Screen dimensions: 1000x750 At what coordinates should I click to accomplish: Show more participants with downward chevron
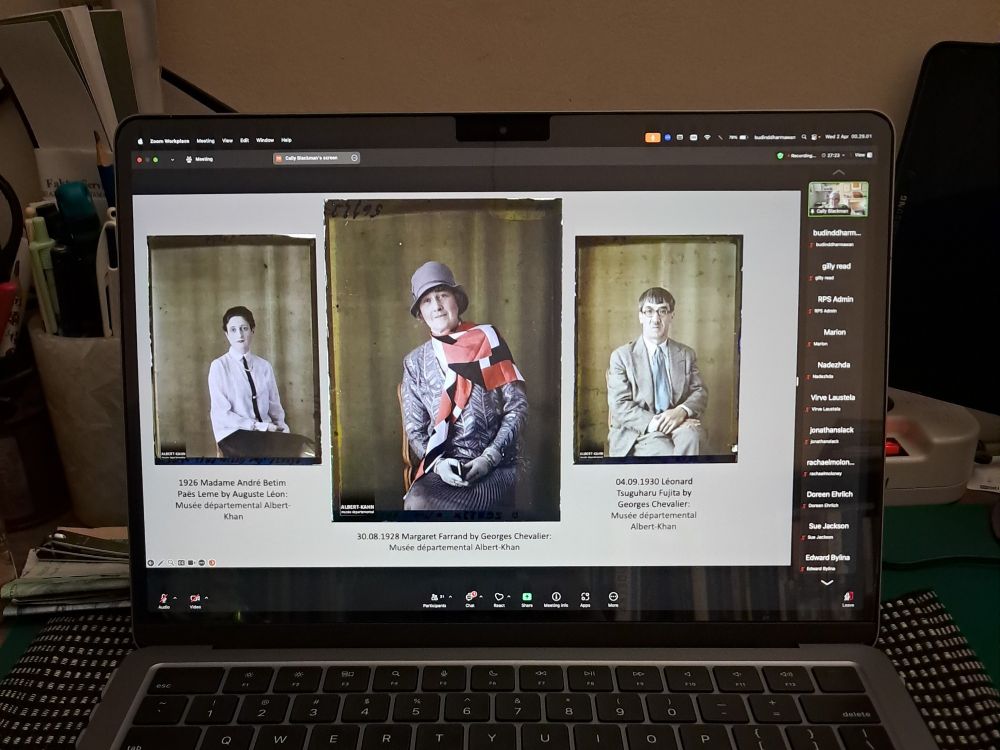coord(827,583)
